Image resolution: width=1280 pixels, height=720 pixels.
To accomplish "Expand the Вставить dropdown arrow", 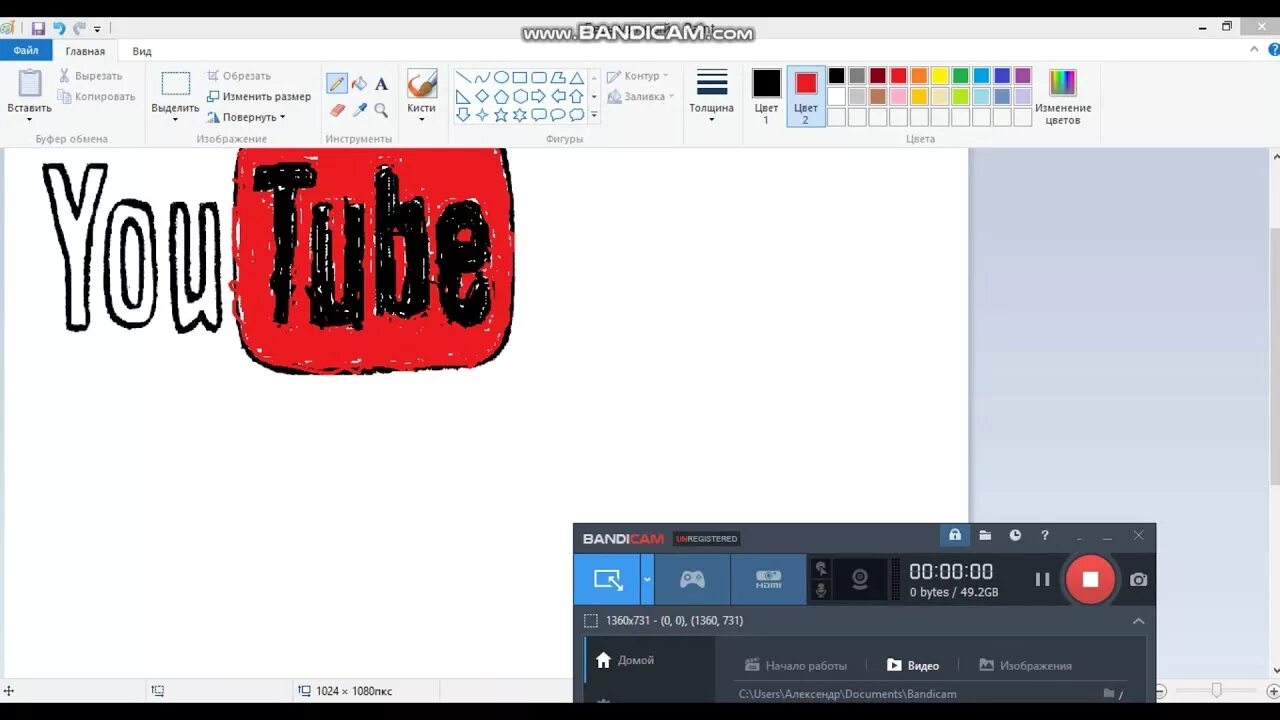I will click(29, 120).
